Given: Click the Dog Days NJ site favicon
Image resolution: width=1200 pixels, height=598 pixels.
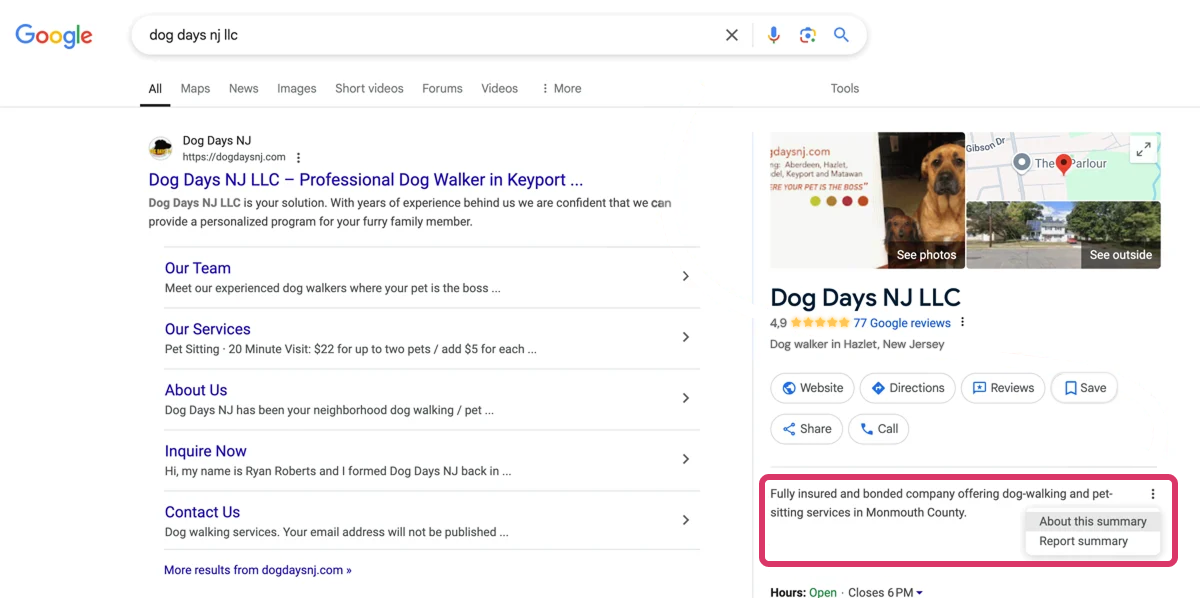Looking at the screenshot, I should pos(160,149).
